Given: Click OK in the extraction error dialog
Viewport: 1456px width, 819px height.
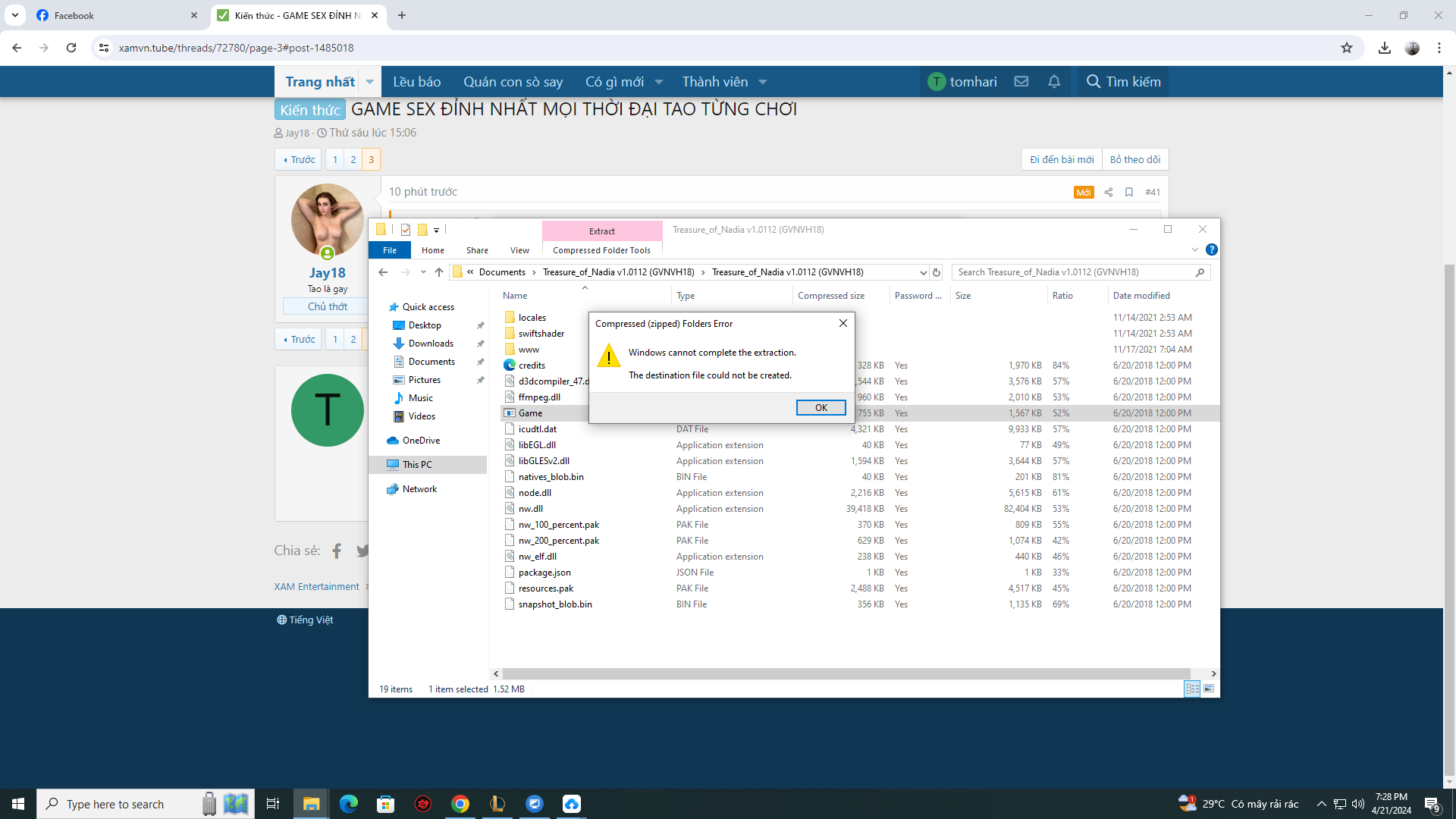Looking at the screenshot, I should pyautogui.click(x=821, y=408).
